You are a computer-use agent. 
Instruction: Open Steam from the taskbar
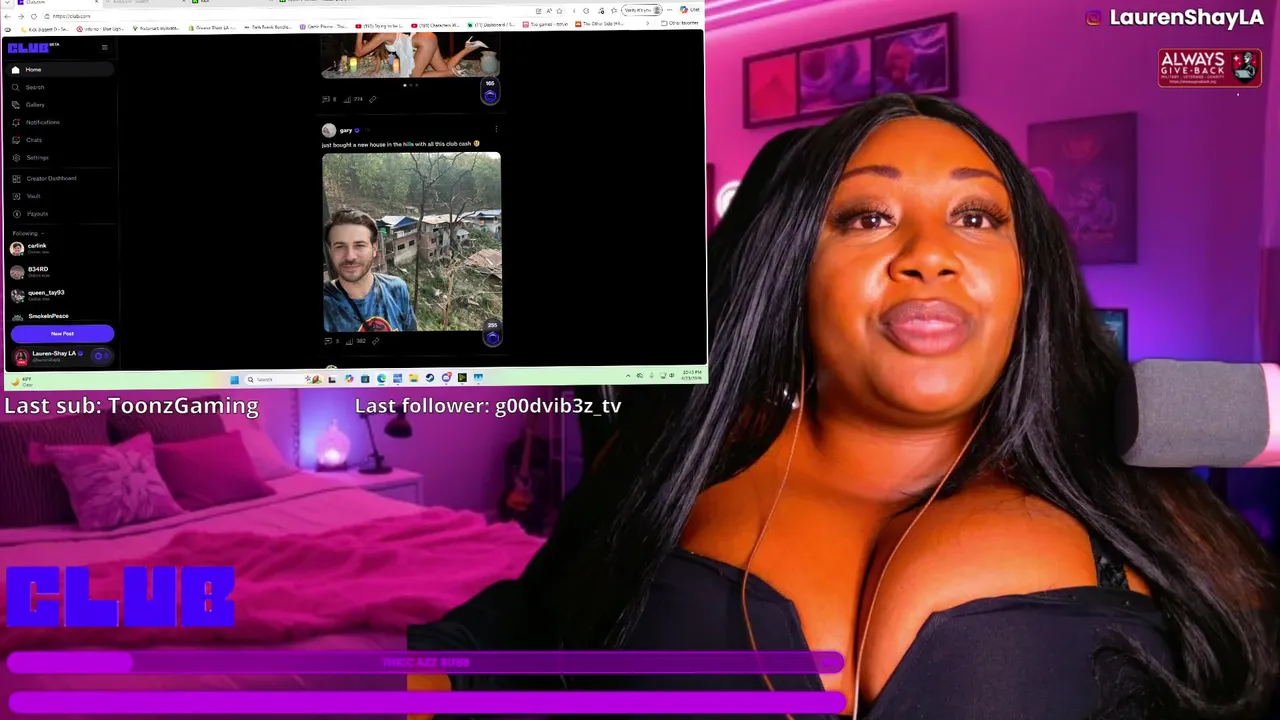tap(430, 379)
